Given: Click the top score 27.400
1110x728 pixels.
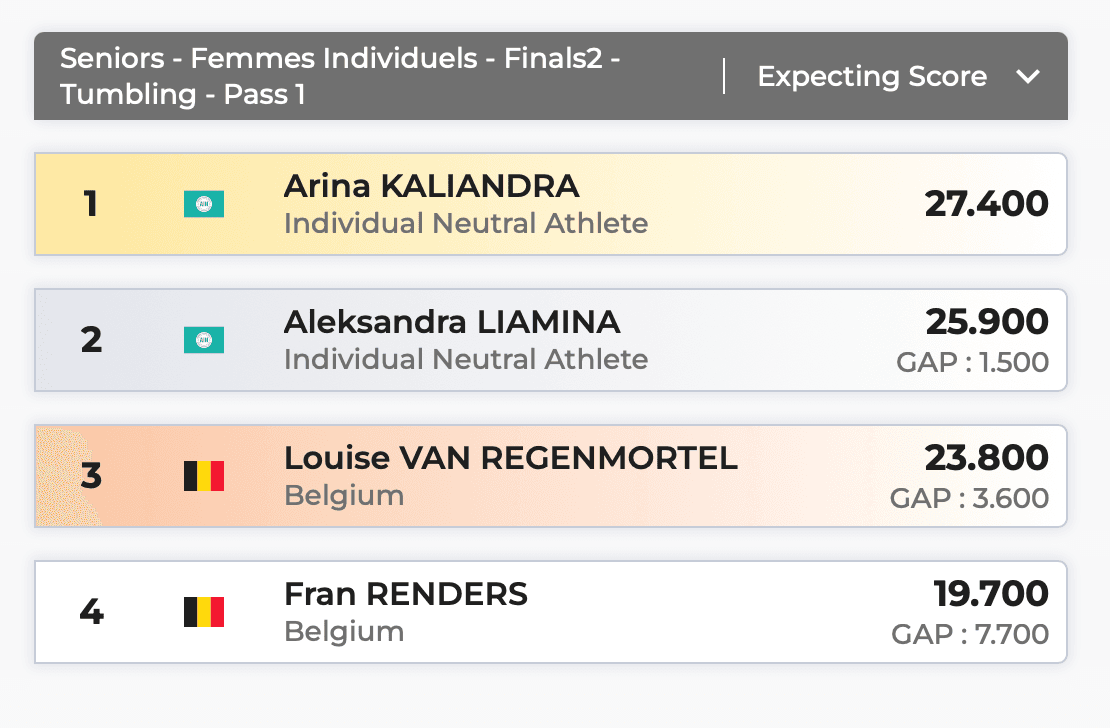Looking at the screenshot, I should click(x=986, y=204).
